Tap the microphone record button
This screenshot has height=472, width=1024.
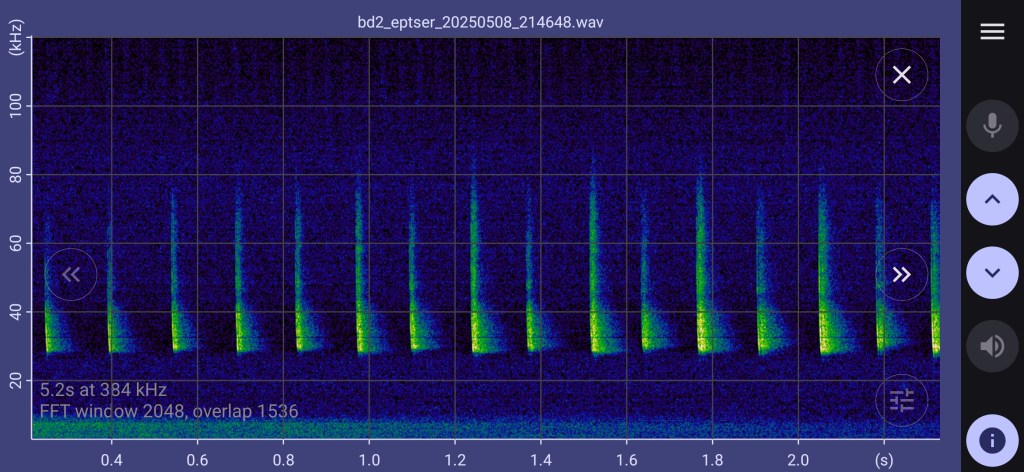pos(991,125)
